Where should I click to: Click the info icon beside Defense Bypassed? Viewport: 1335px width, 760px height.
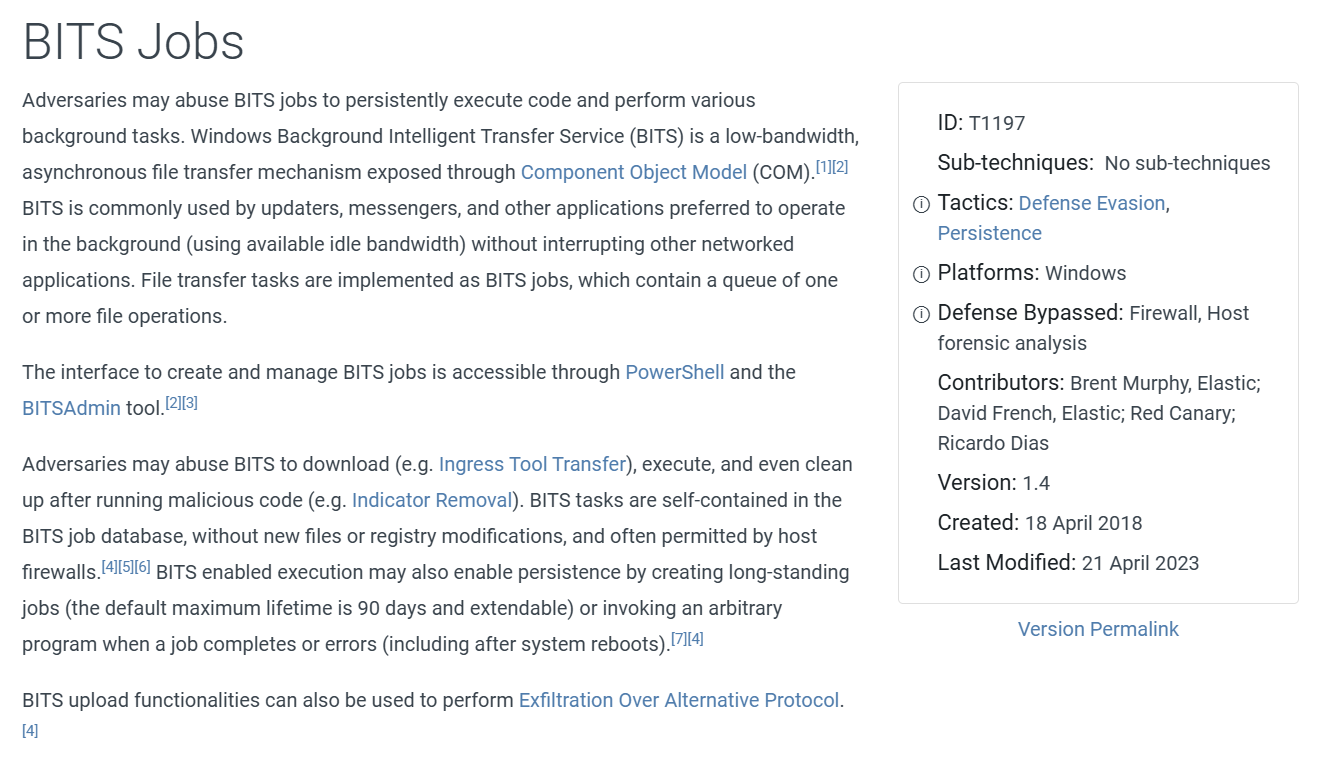(x=922, y=315)
